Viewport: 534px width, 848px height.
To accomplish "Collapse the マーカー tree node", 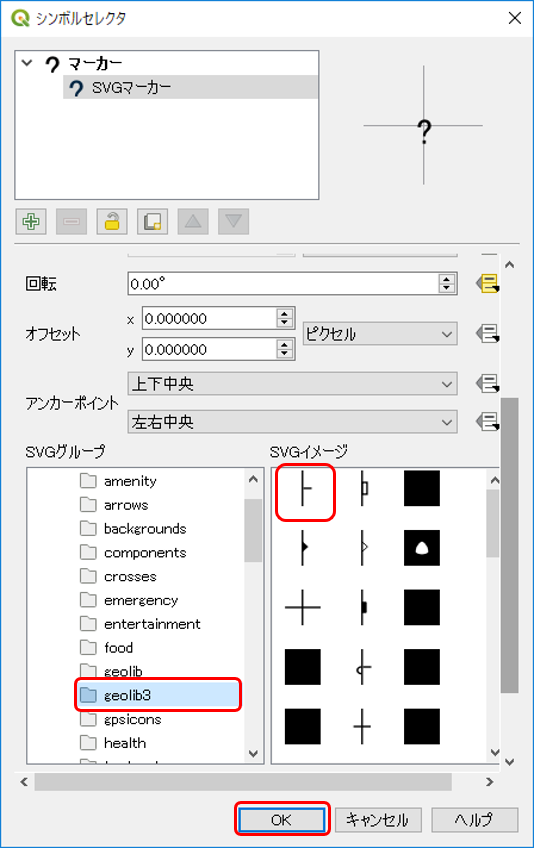I will (27, 63).
